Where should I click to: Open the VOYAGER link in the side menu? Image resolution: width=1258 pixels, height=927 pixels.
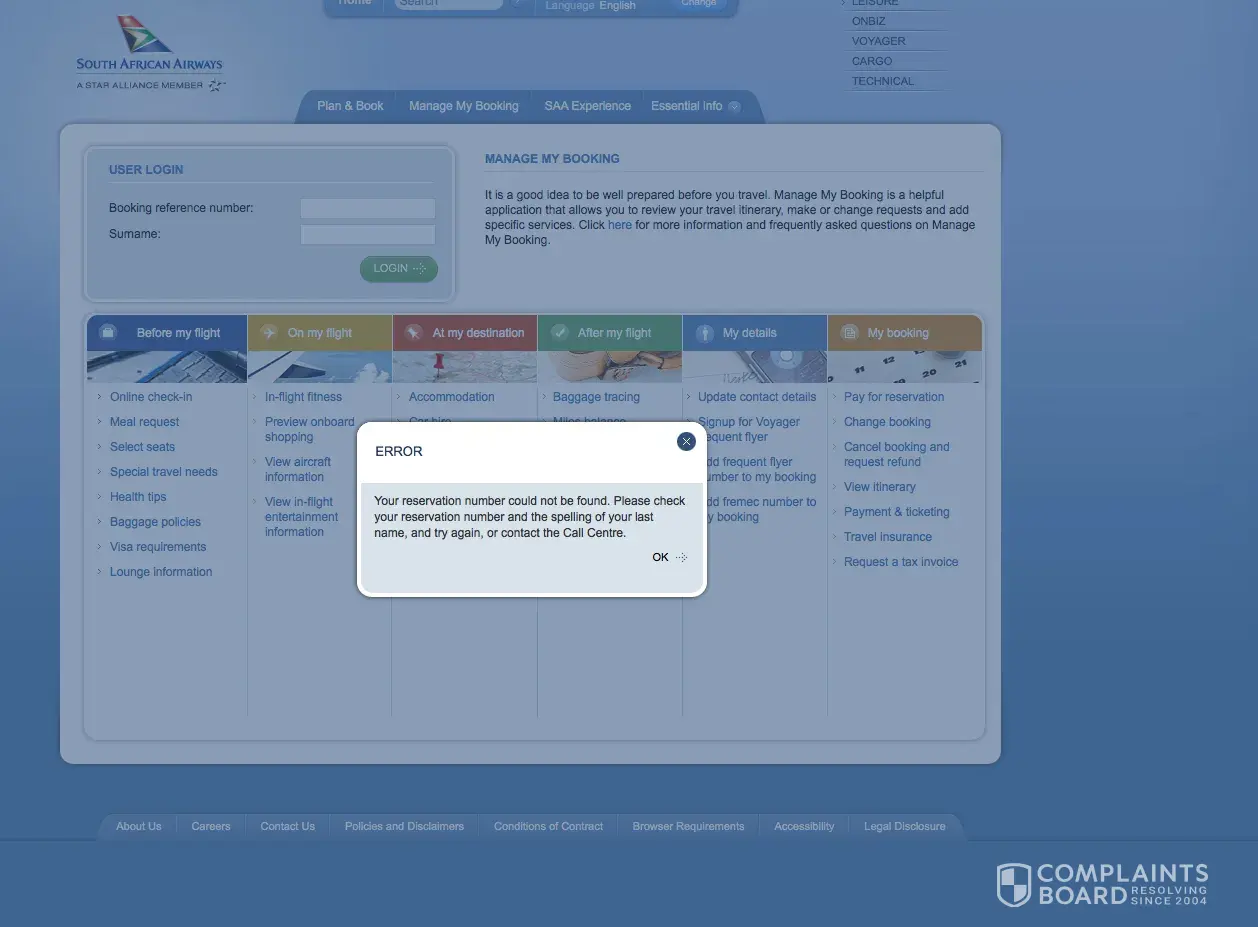878,41
